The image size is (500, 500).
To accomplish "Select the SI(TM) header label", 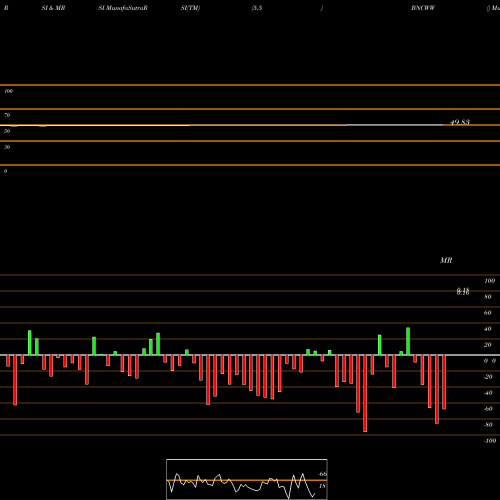I will pos(190,8).
